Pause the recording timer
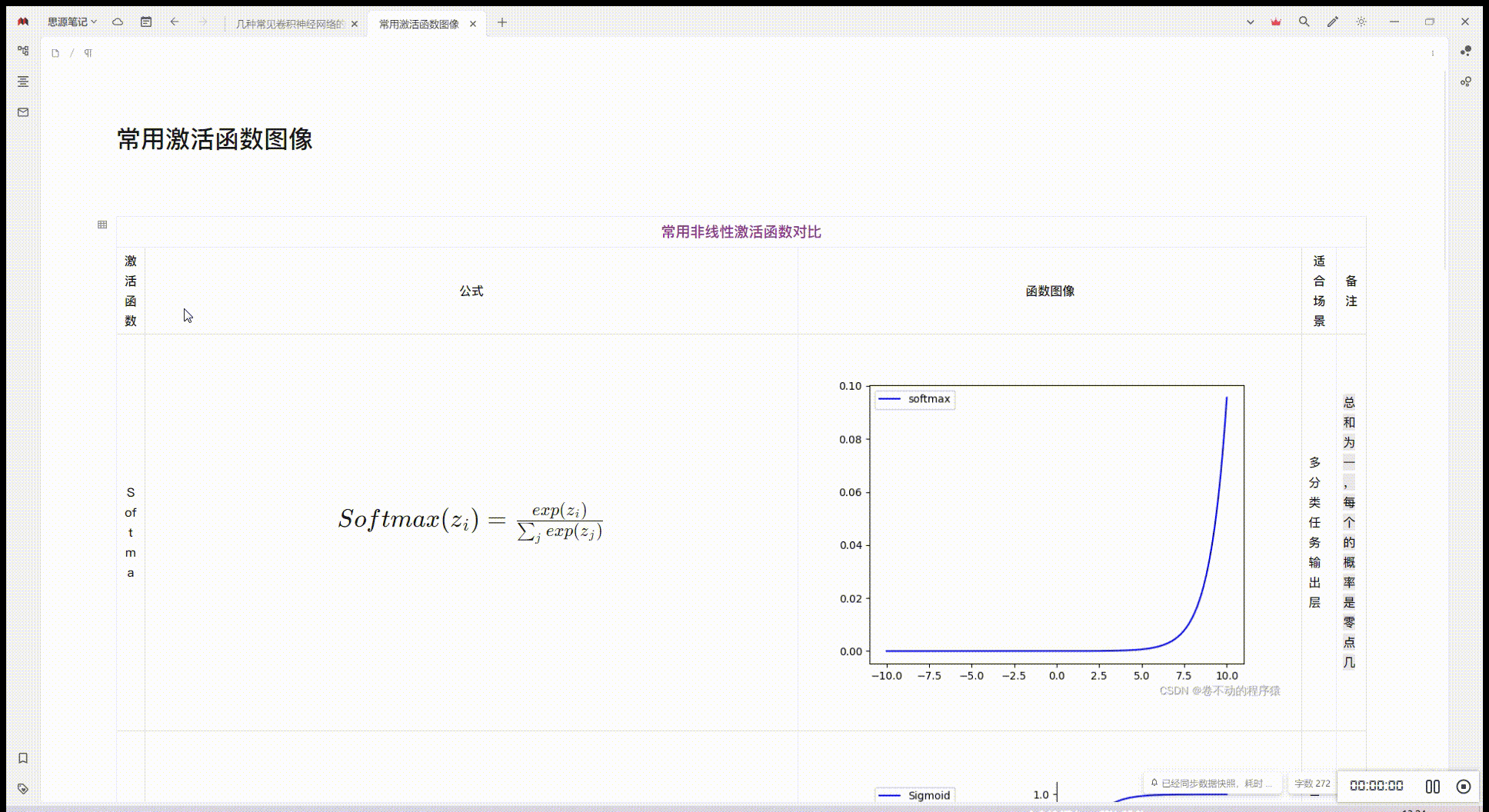 click(1433, 786)
